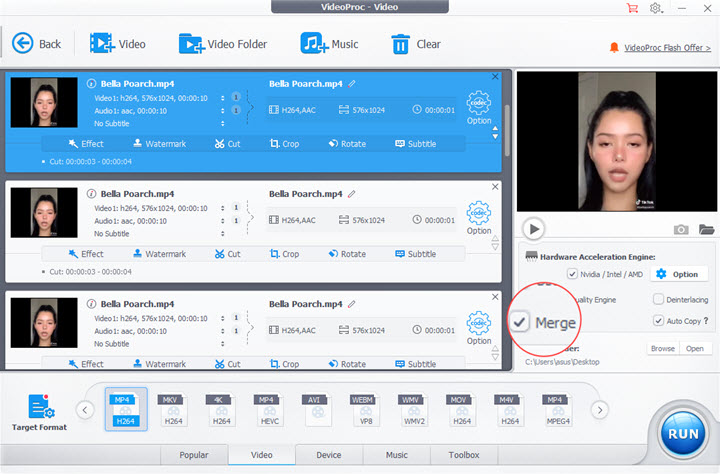Add Music file
The width and height of the screenshot is (720, 474).
point(329,44)
